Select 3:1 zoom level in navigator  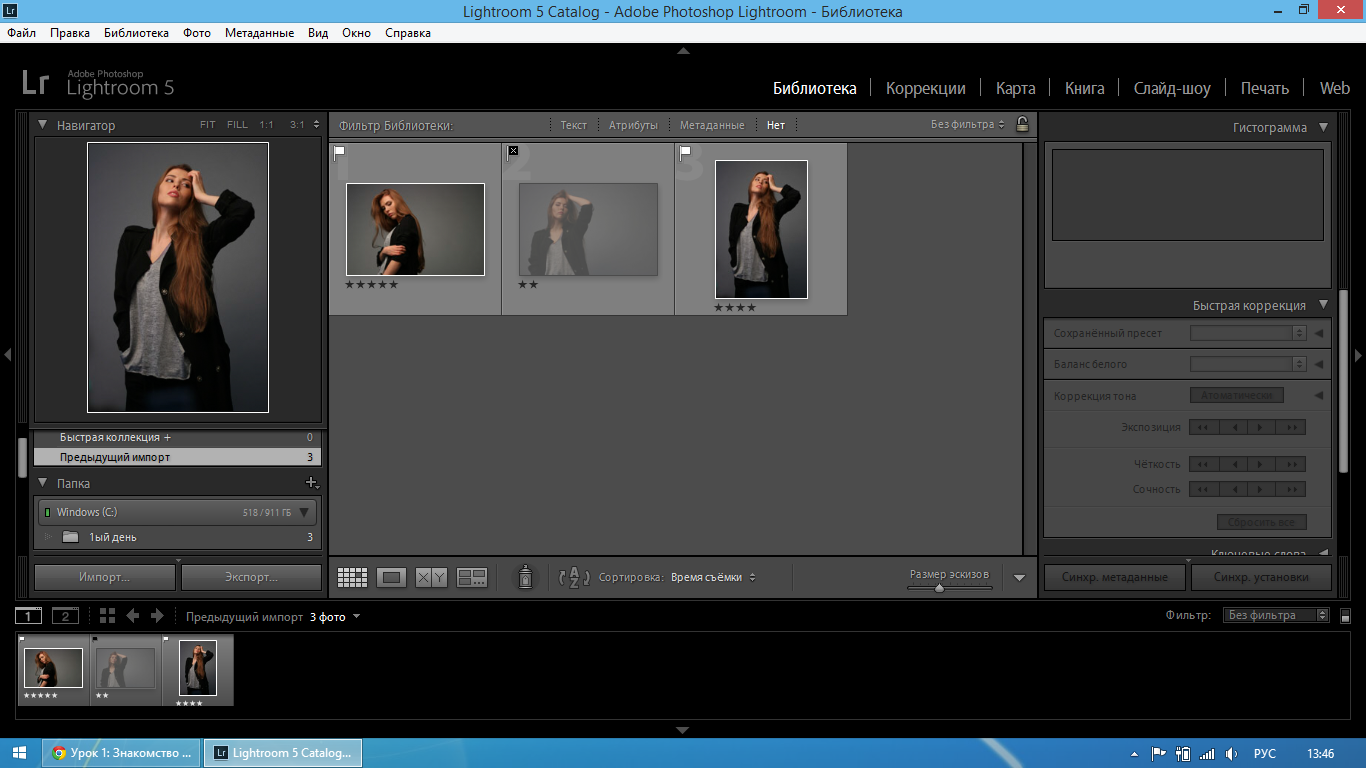point(297,125)
